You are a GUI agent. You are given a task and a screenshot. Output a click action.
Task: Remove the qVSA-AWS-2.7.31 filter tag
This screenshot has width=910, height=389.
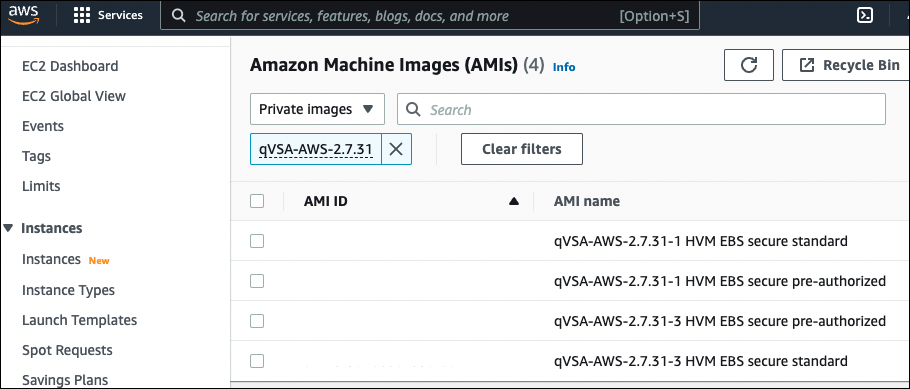point(396,149)
